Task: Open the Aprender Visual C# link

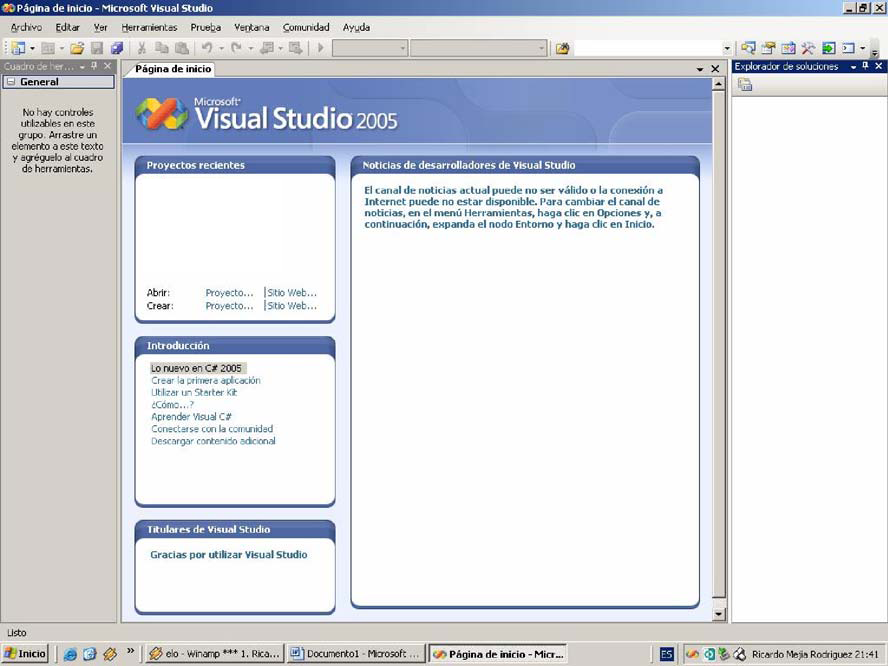Action: point(191,417)
